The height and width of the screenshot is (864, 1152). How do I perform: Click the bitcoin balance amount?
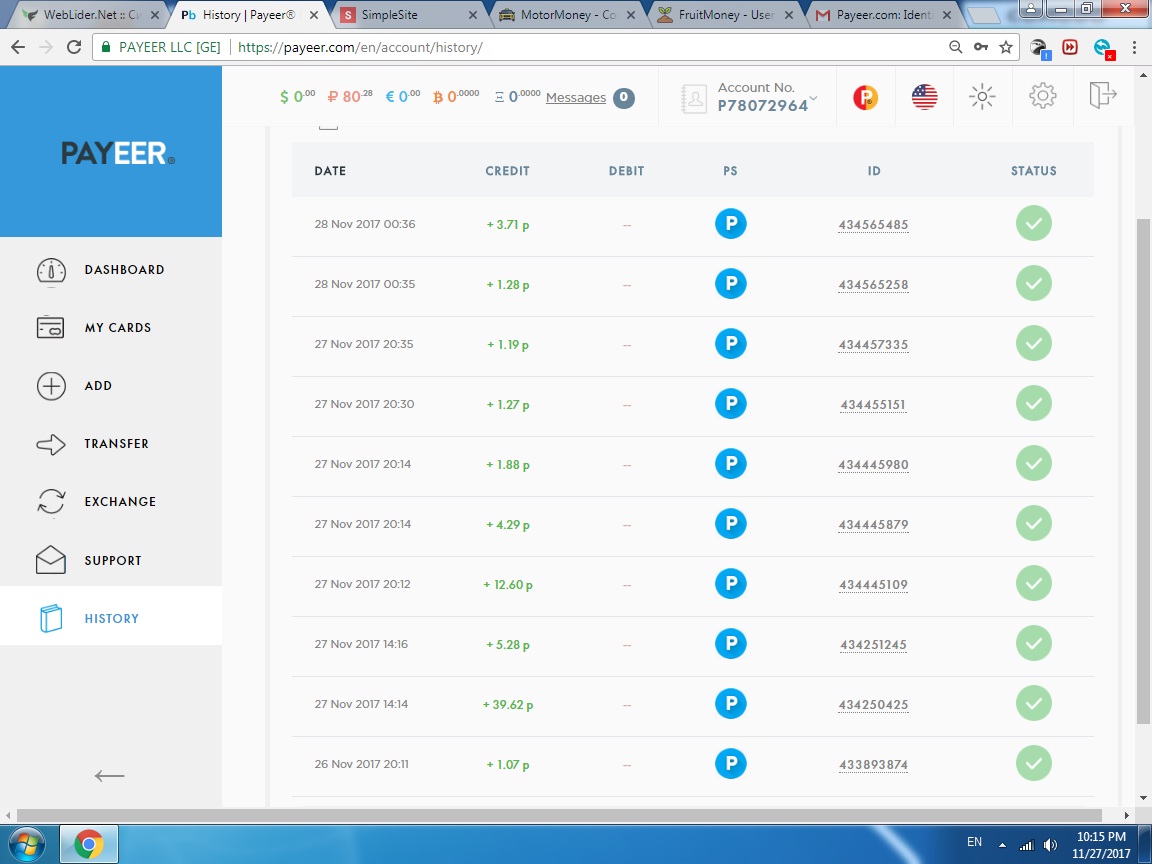pos(456,96)
